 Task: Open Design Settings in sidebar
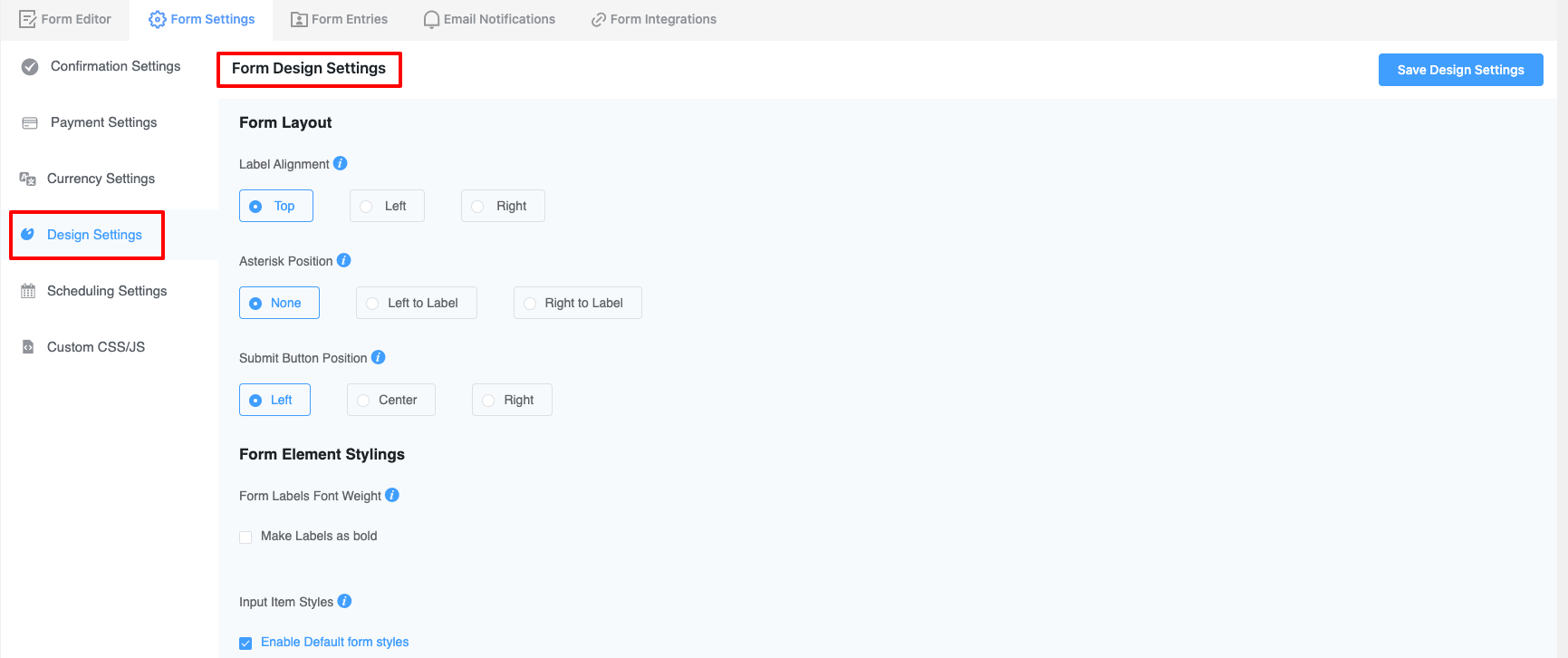(x=110, y=235)
